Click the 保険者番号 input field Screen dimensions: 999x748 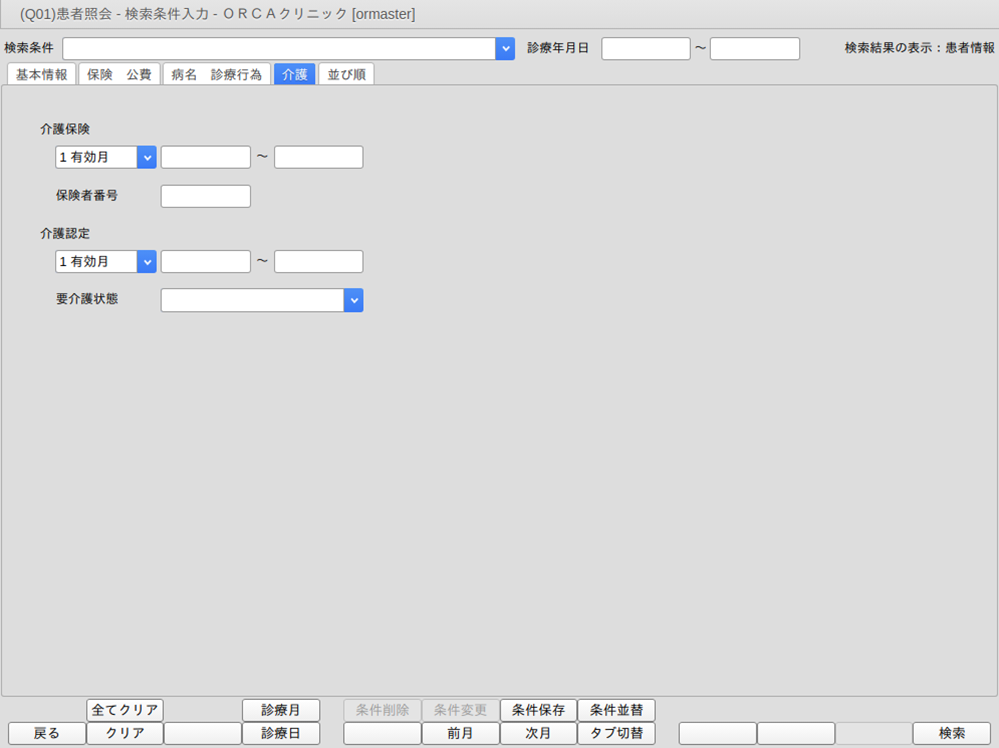[x=205, y=196]
